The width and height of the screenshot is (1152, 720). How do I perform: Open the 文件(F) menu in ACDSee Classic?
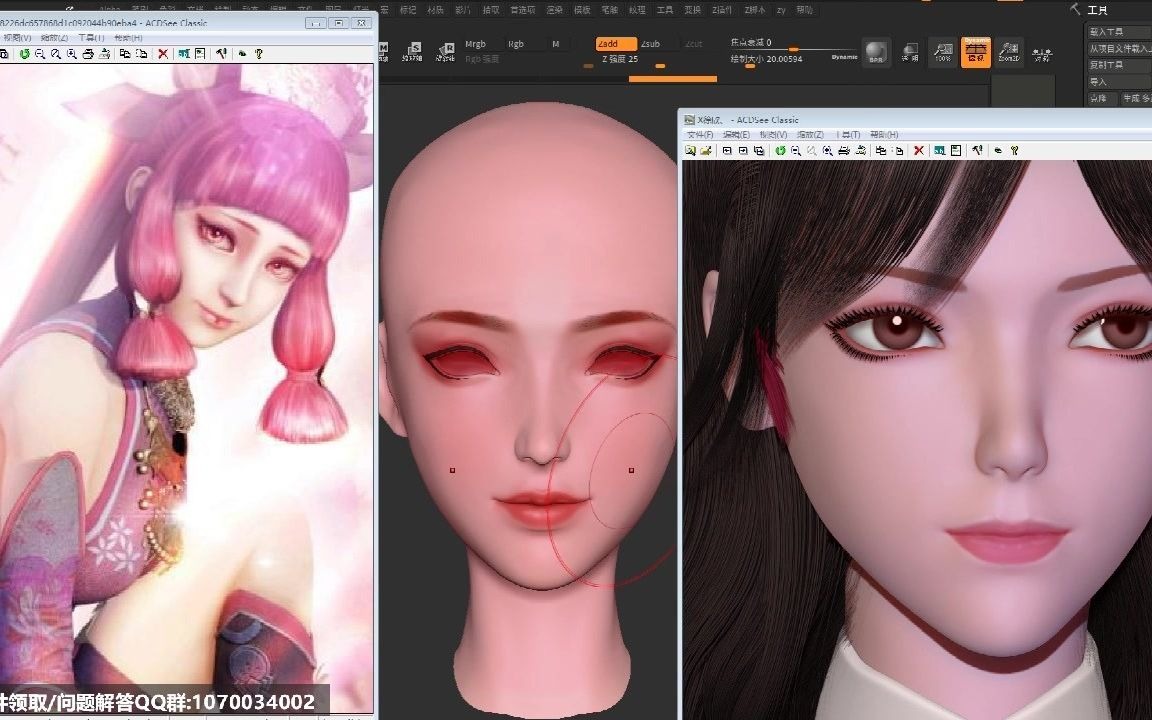pyautogui.click(x=698, y=134)
